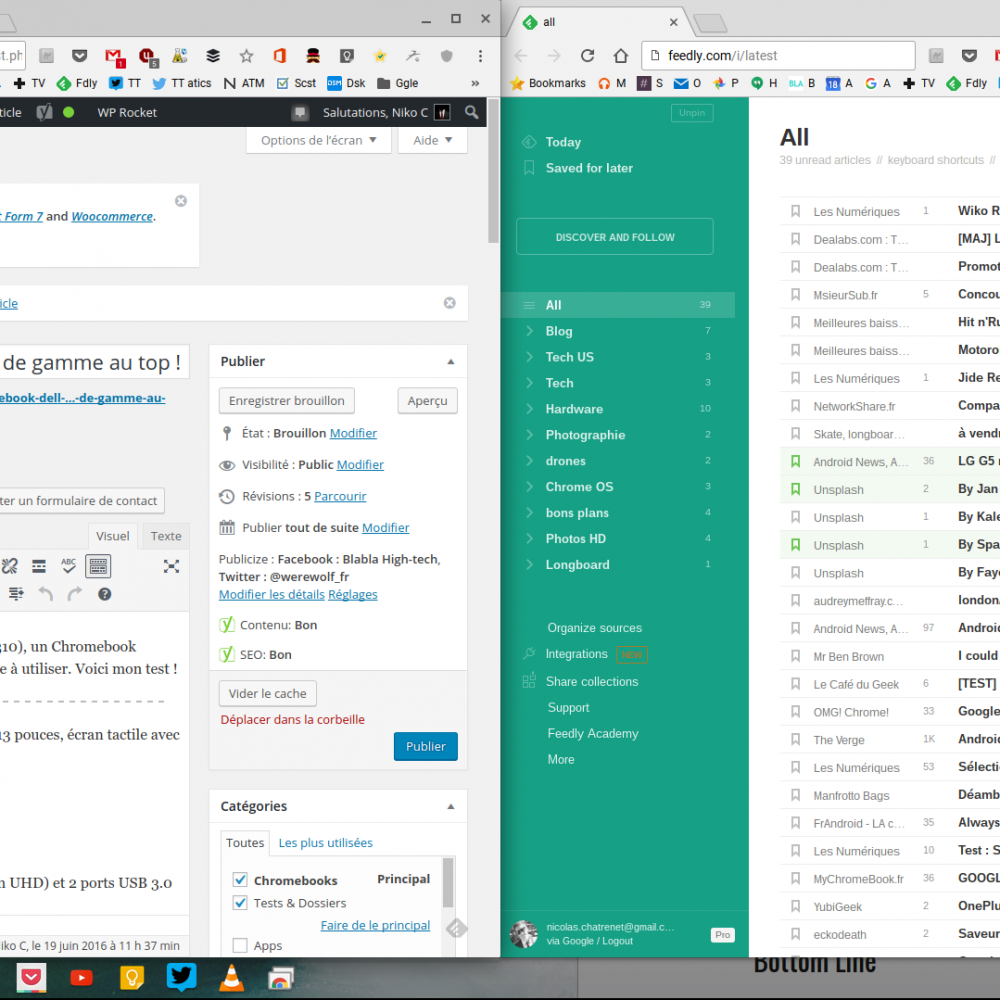Click Unpin button on Feedly sidebar

pyautogui.click(x=692, y=113)
